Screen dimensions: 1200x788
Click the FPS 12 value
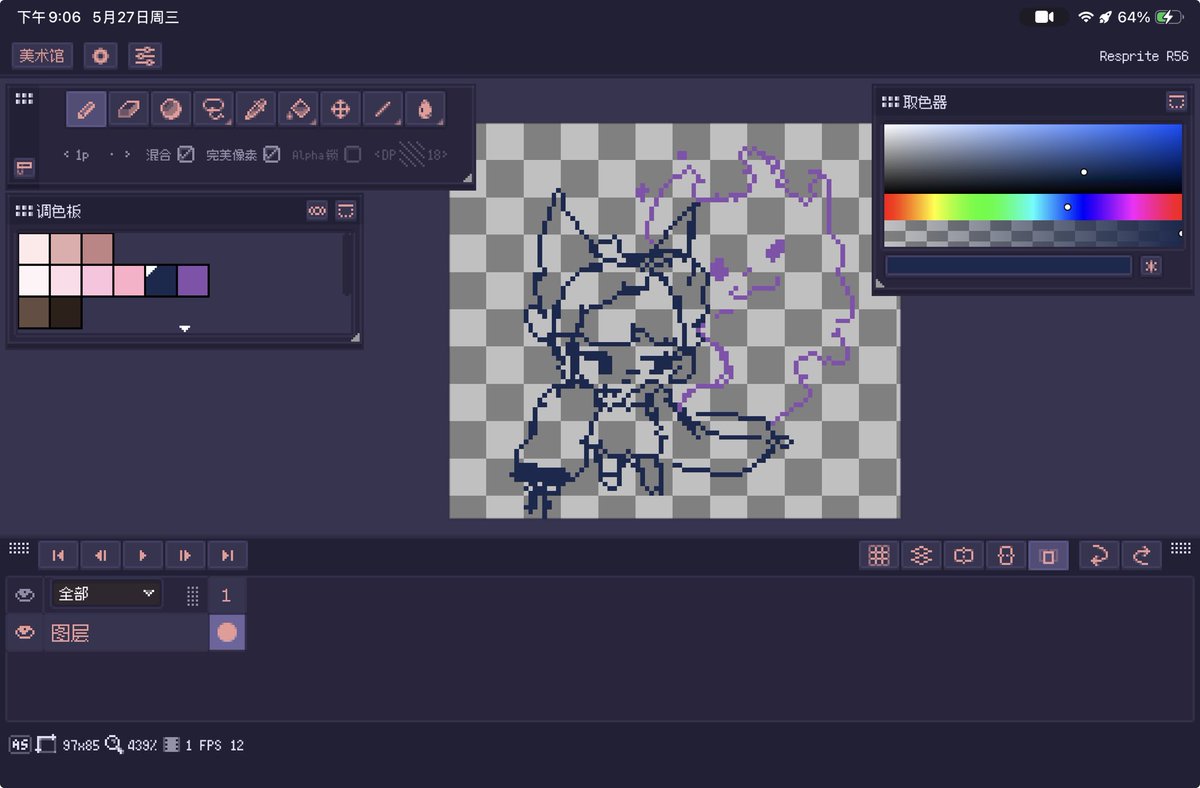click(x=221, y=745)
